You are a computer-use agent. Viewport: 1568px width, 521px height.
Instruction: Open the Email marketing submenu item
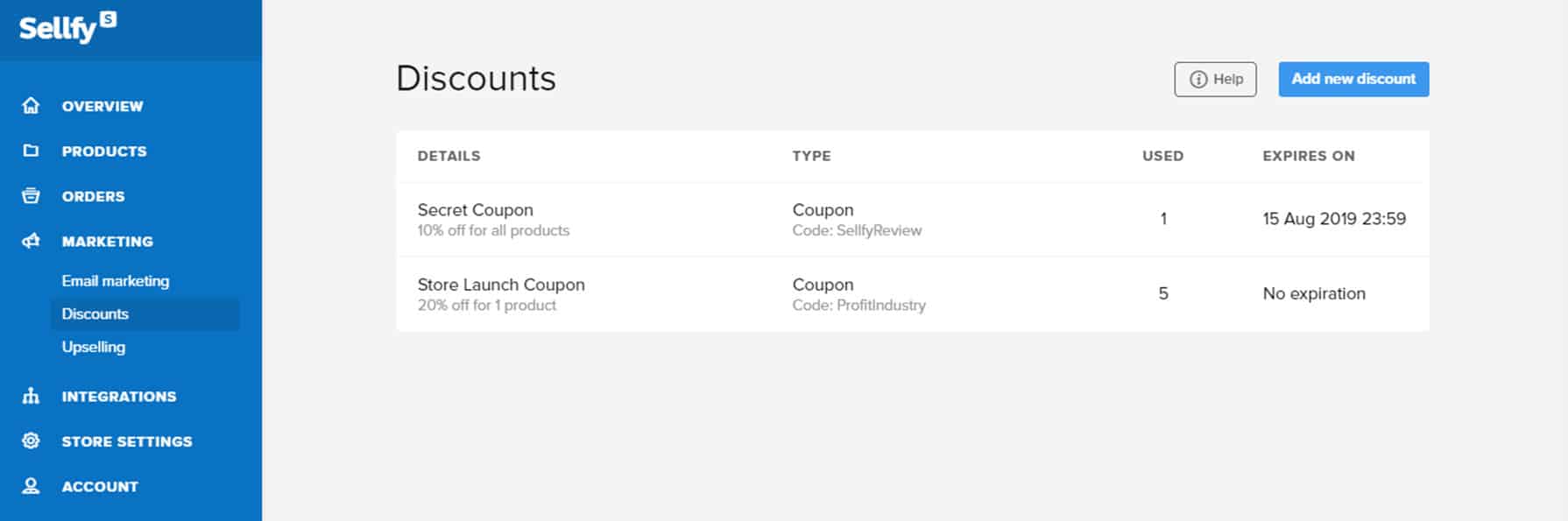116,281
